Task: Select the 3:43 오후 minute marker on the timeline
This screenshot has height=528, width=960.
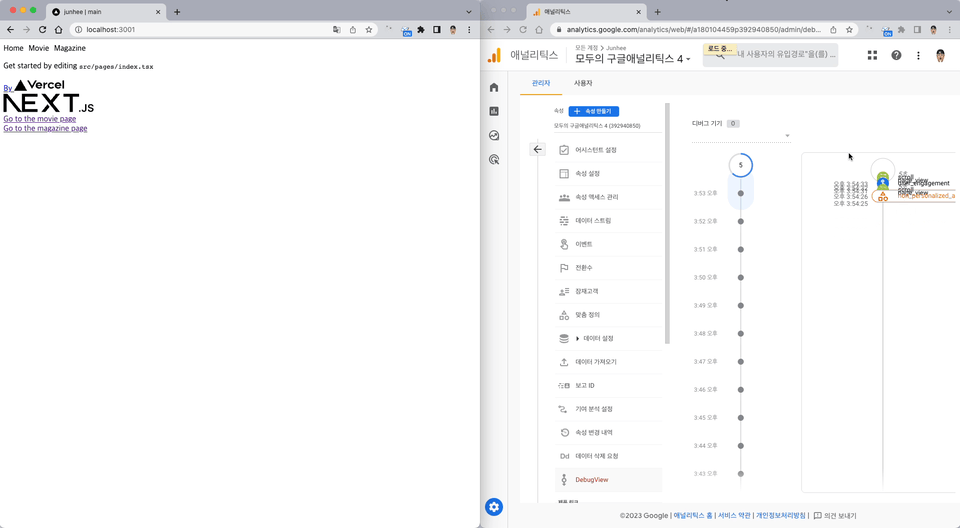Action: pyautogui.click(x=741, y=473)
